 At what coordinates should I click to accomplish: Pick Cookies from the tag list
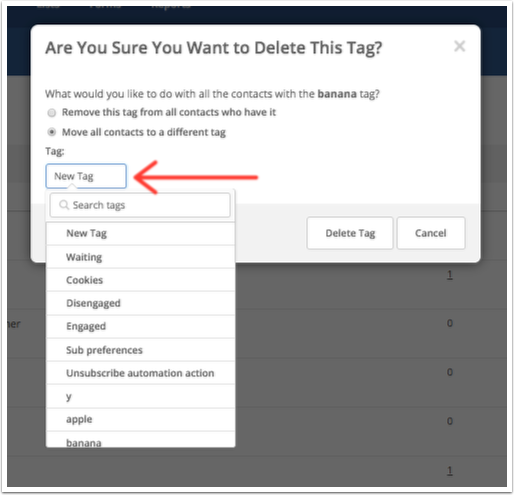pos(140,280)
